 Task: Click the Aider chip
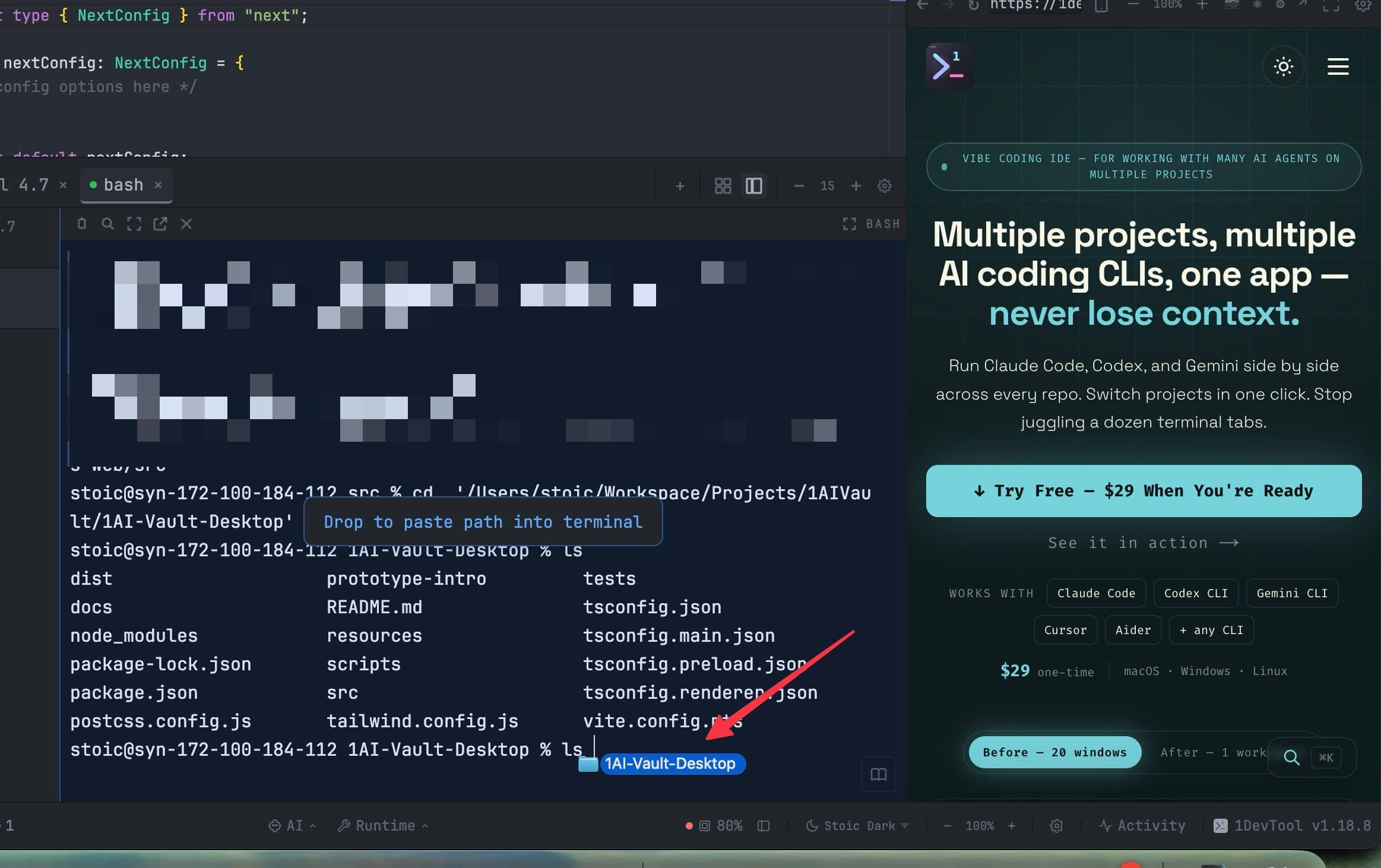(x=1133, y=630)
